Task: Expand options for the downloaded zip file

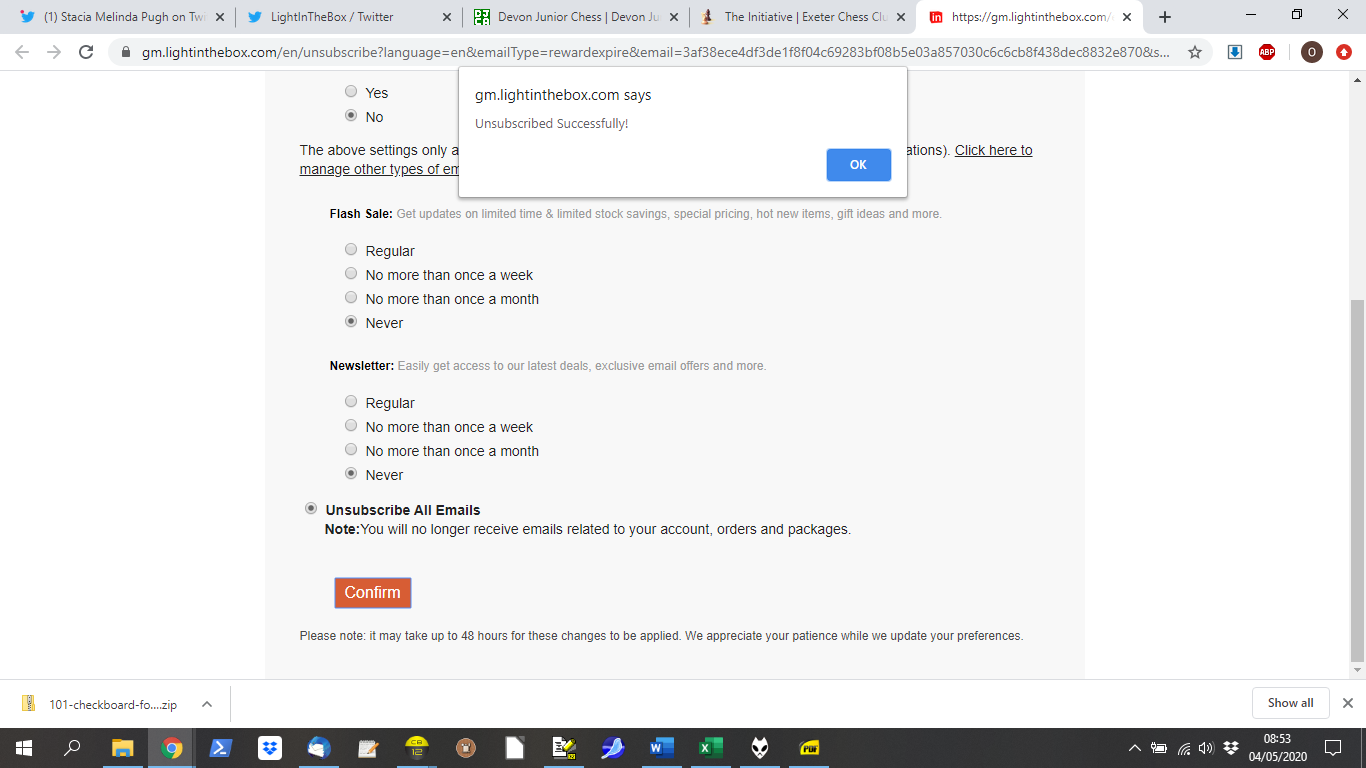Action: click(207, 704)
